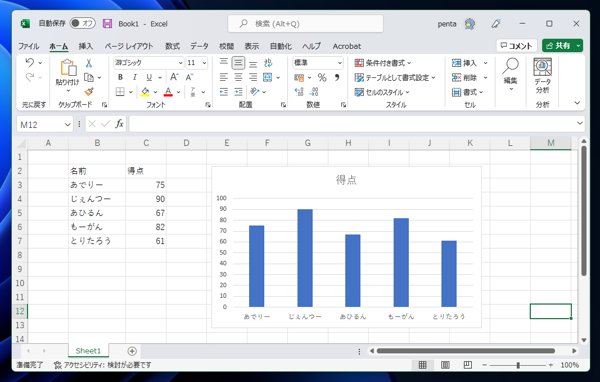
Task: Click the center align icon
Action: tap(238, 78)
